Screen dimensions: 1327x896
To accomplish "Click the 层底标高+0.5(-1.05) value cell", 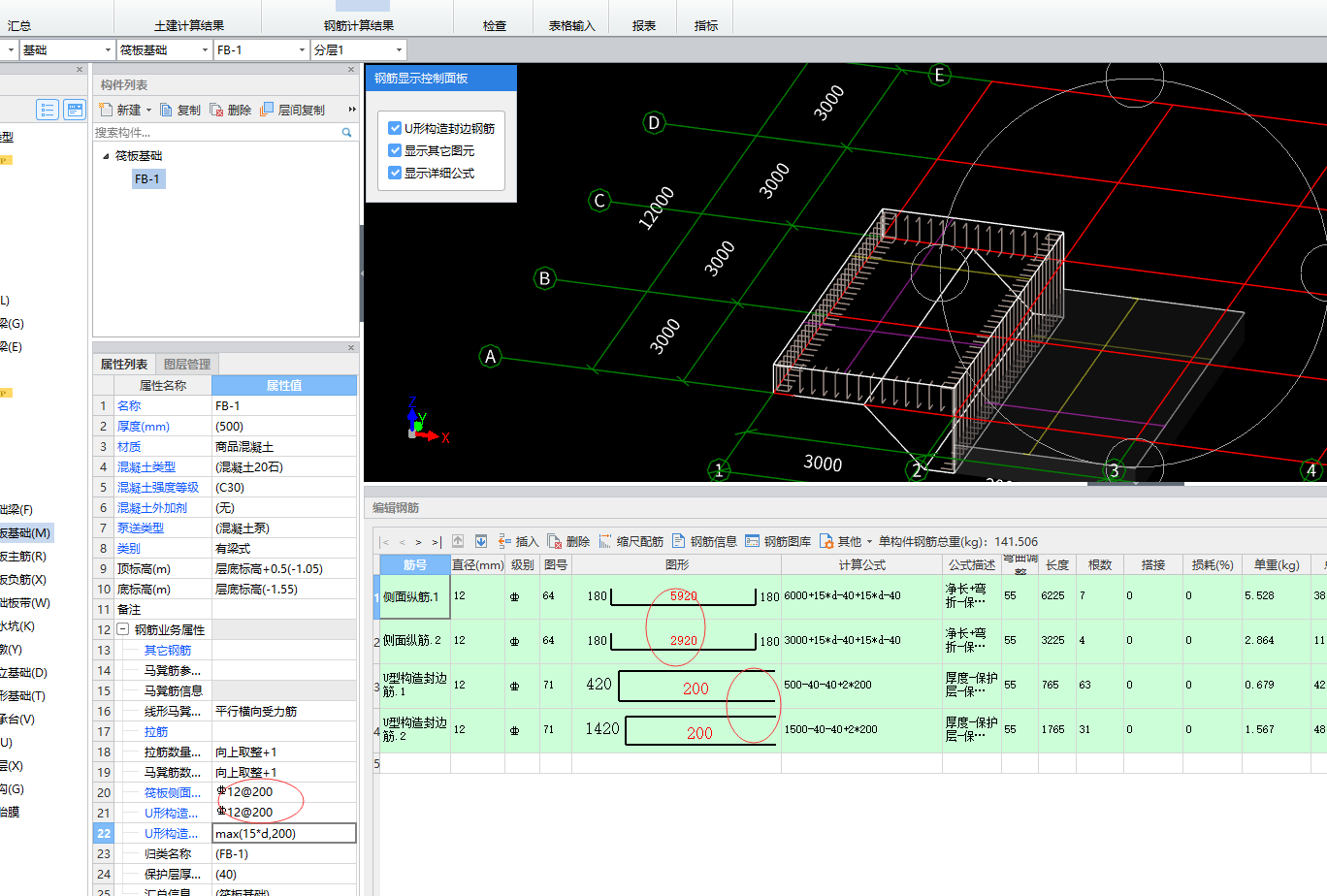I will 284,568.
